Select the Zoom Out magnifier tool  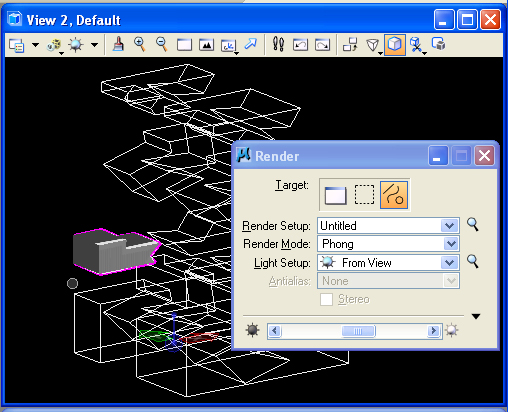pyautogui.click(x=162, y=44)
